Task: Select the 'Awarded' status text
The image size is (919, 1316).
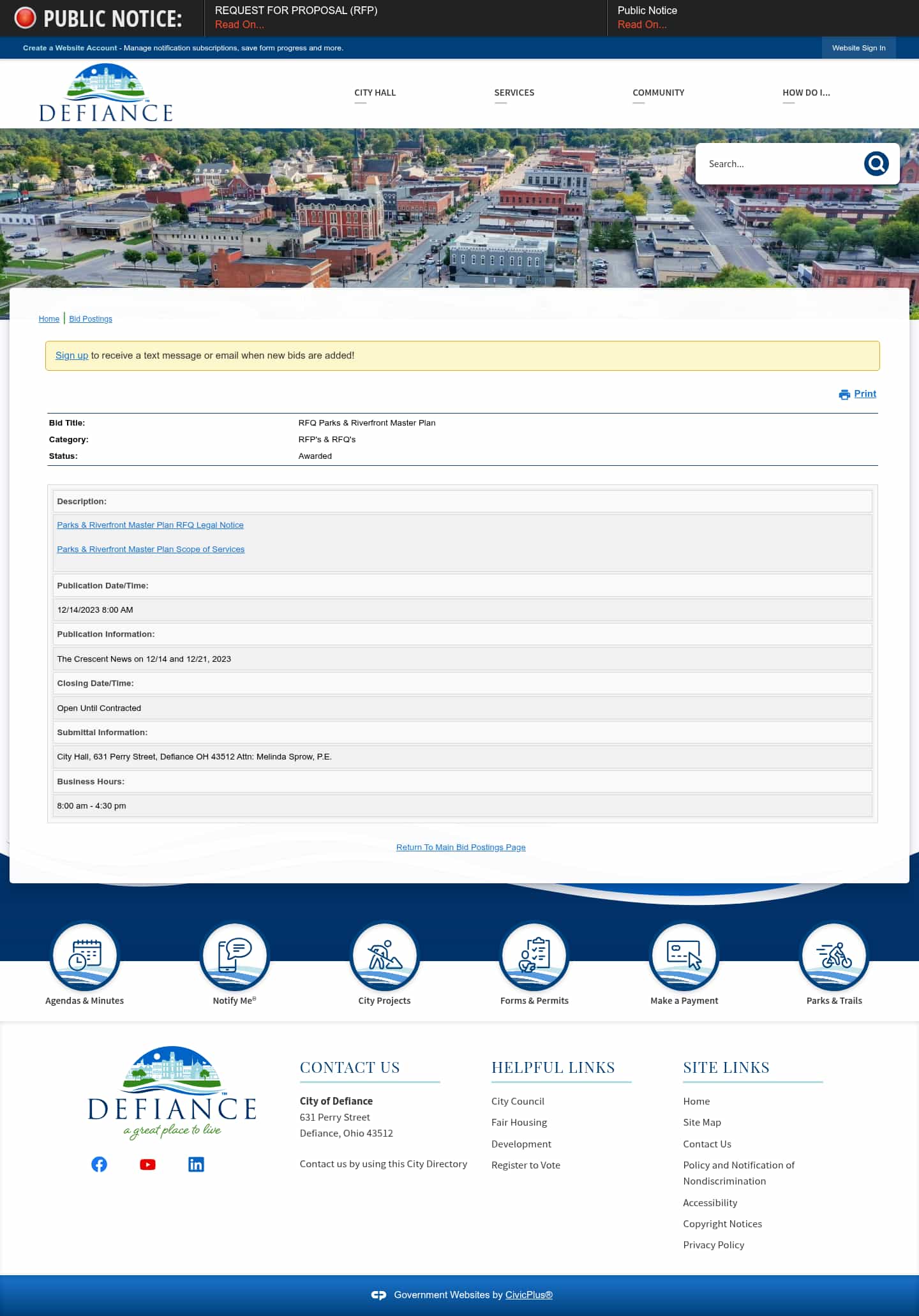Action: click(315, 456)
